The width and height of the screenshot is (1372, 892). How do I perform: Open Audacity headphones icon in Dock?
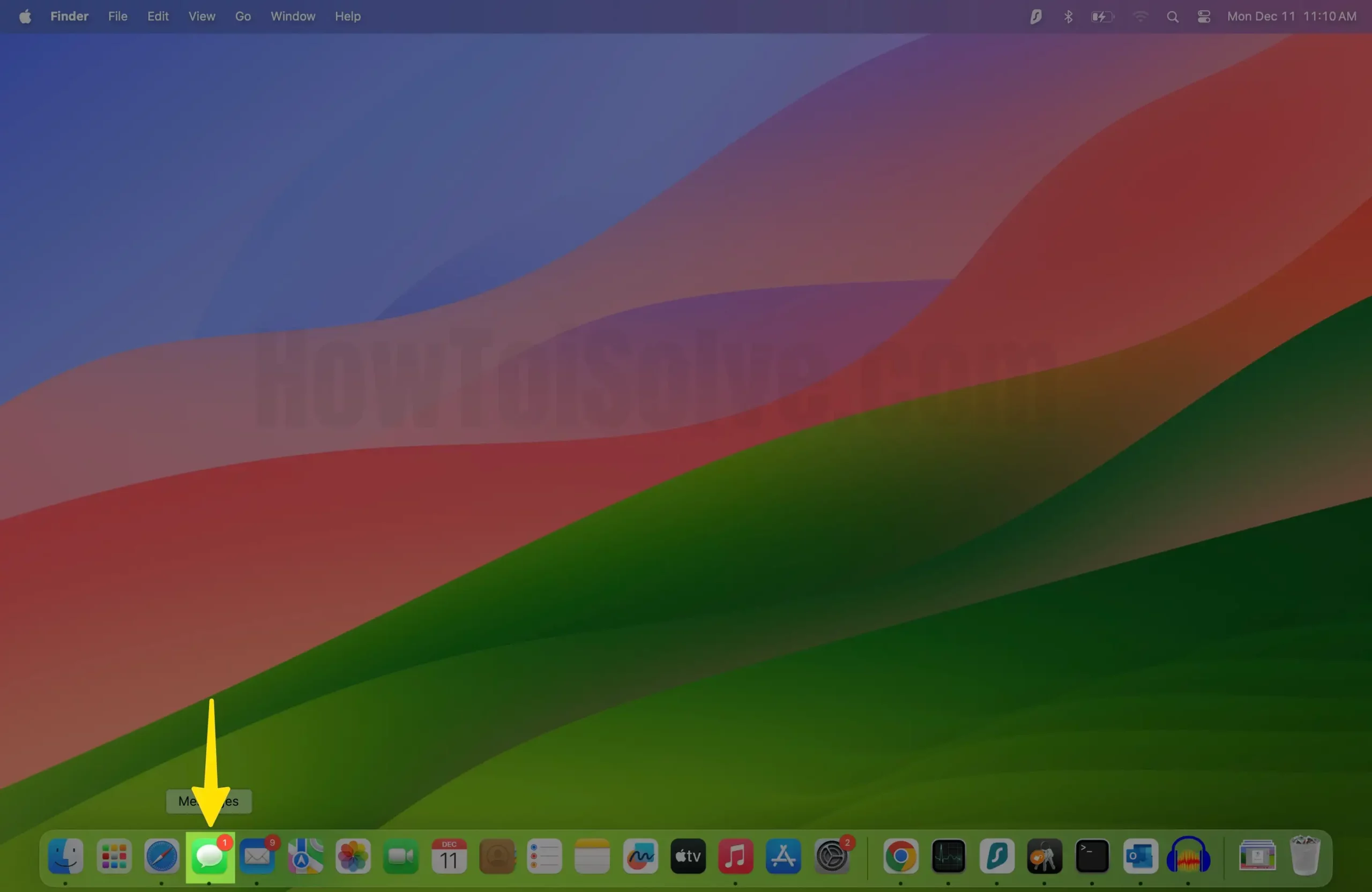[x=1188, y=856]
